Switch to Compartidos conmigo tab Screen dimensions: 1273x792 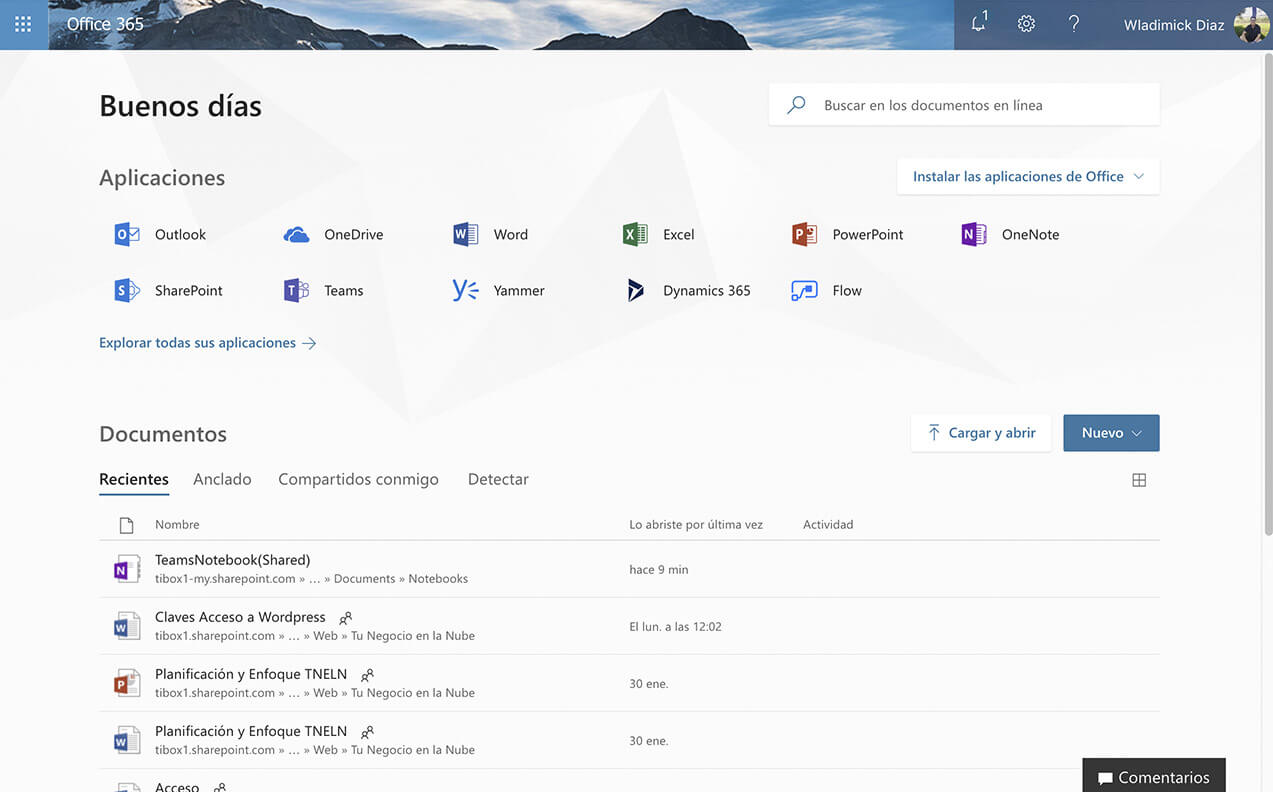pyautogui.click(x=358, y=479)
